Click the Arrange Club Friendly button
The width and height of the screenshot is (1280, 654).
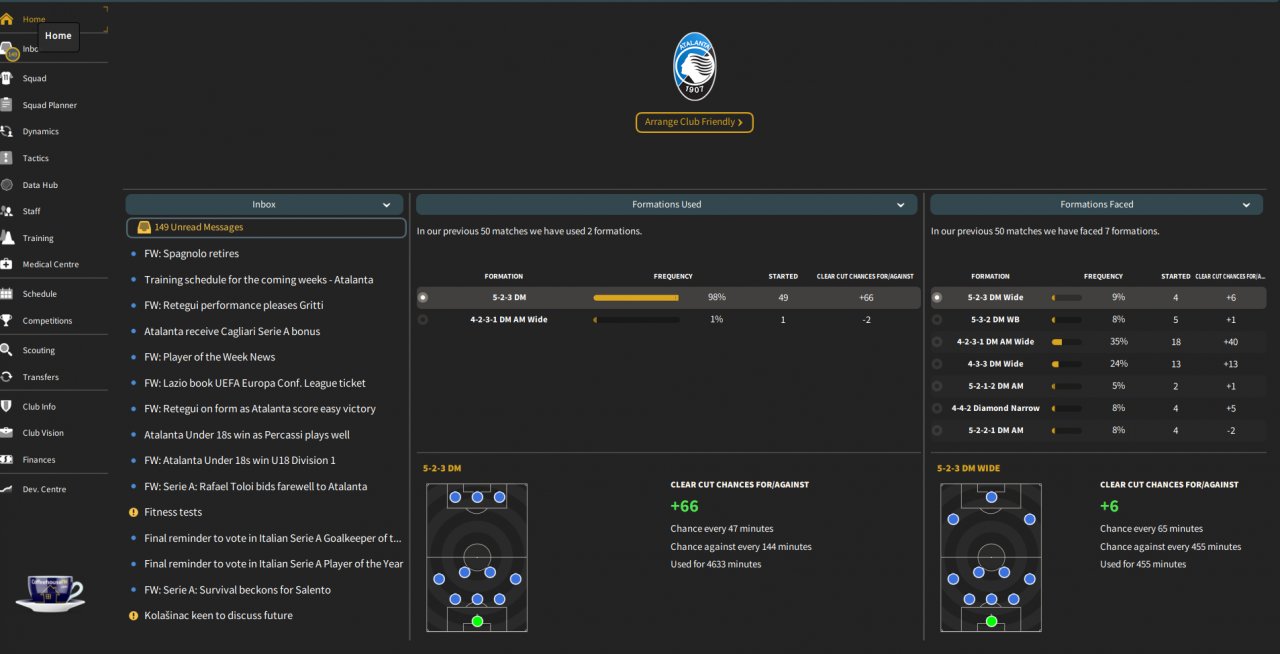pyautogui.click(x=694, y=122)
